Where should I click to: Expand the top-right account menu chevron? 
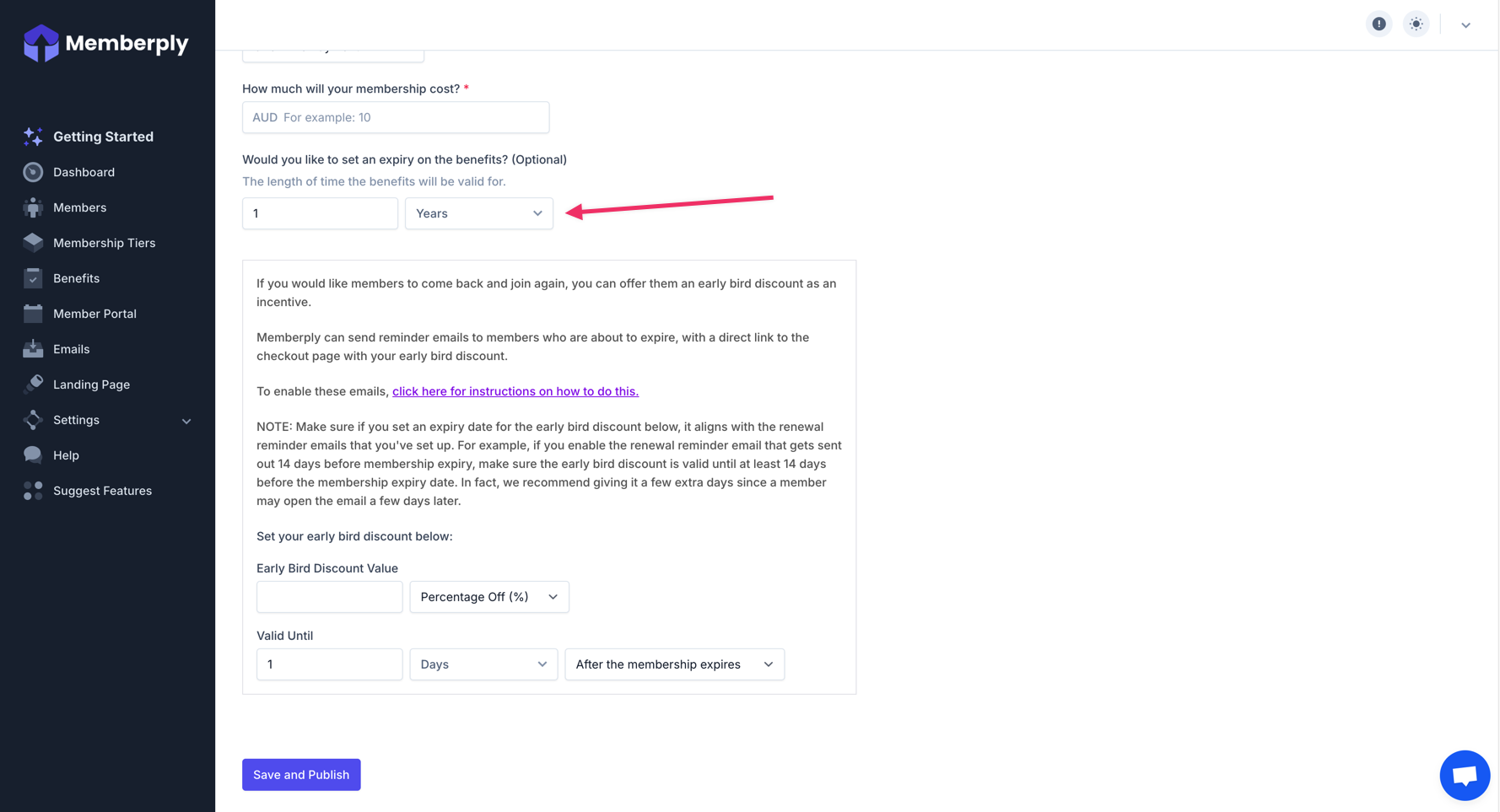1465,25
